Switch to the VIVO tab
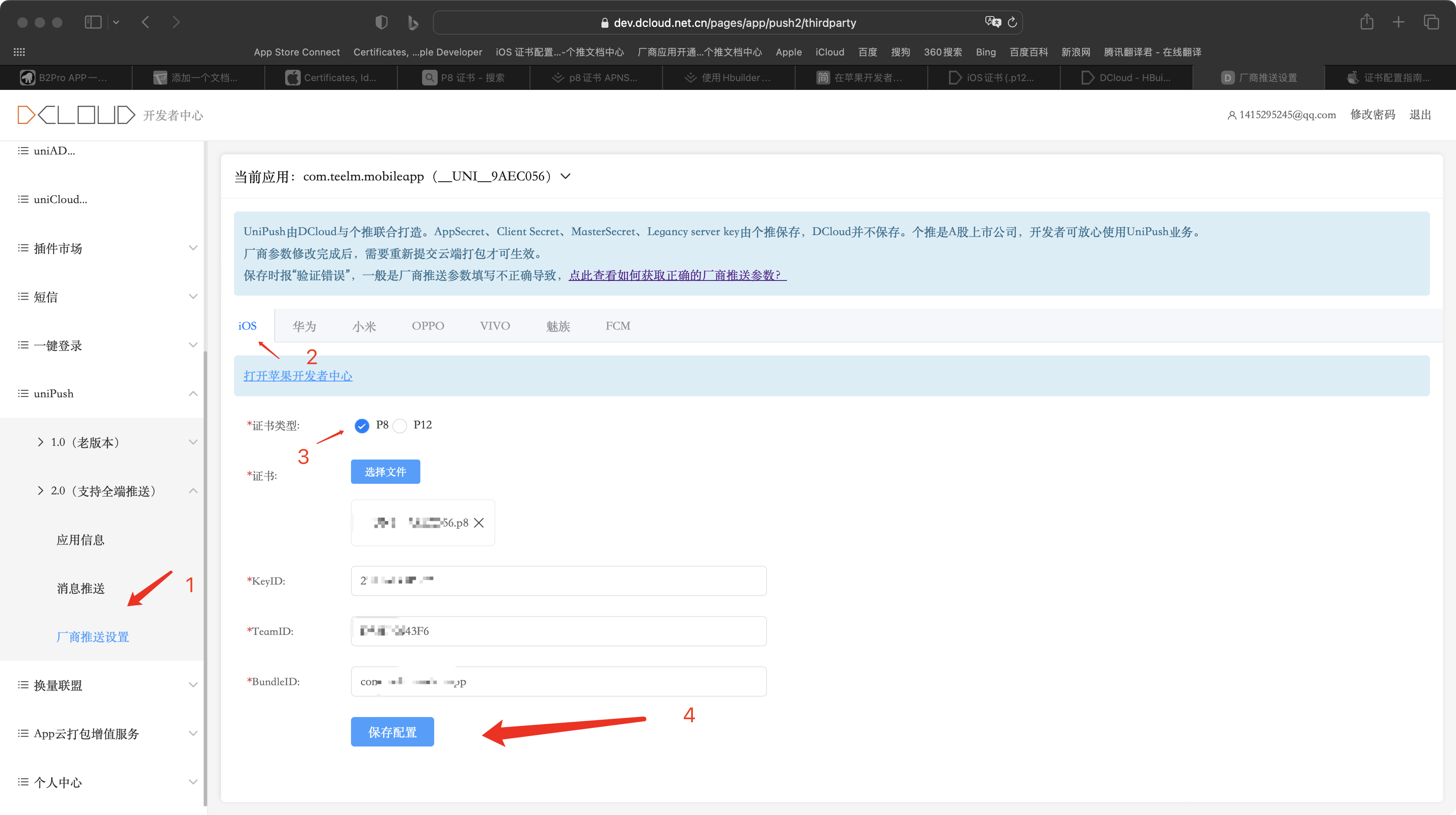This screenshot has width=1456, height=815. click(x=494, y=326)
